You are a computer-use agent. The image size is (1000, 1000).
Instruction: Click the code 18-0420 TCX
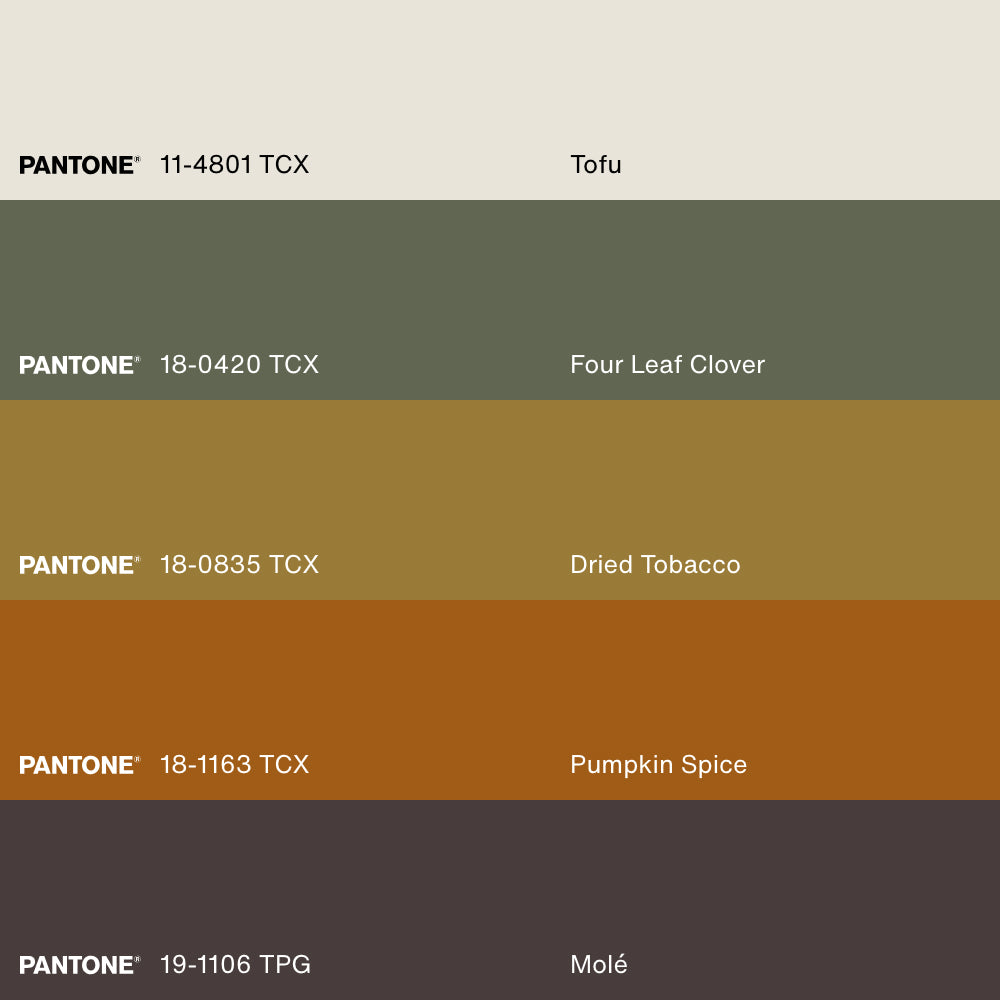pyautogui.click(x=239, y=365)
